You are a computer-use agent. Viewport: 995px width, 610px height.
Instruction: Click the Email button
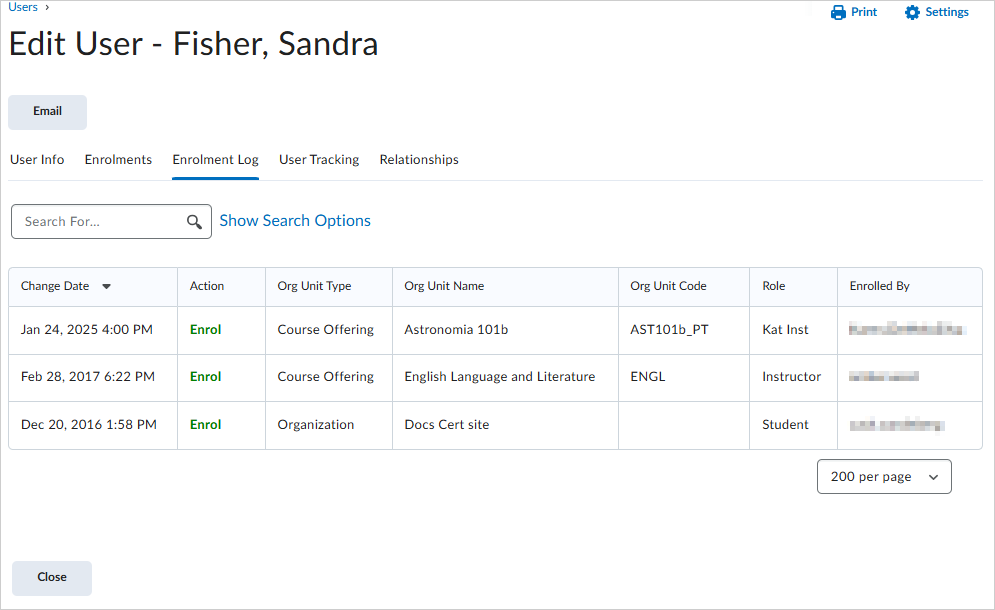coord(48,112)
